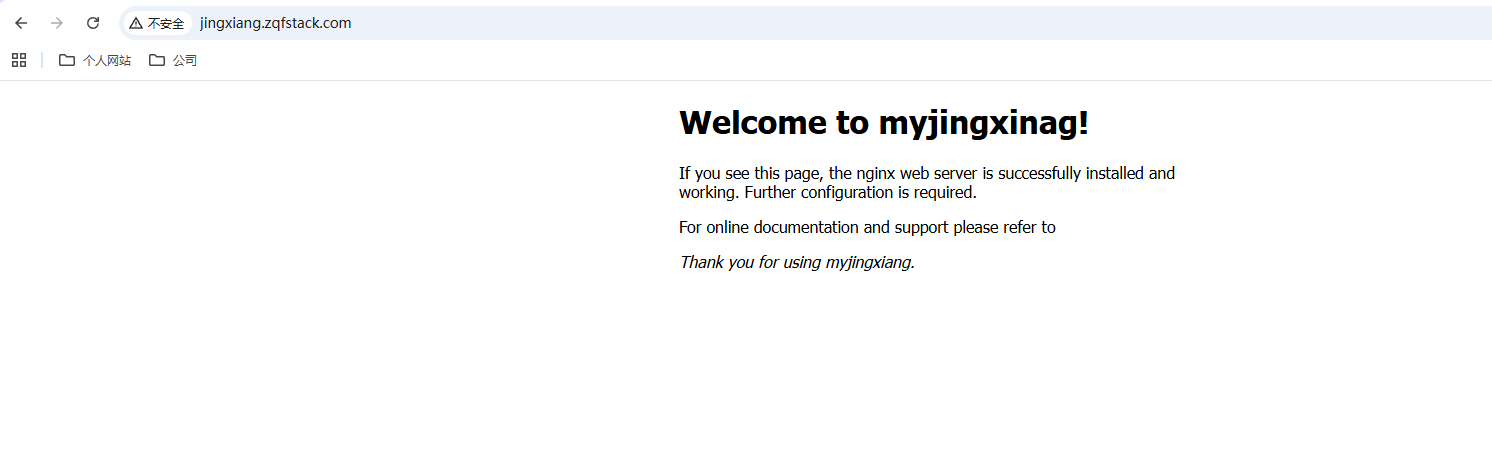The image size is (1492, 455).
Task: Click the word myjingxiang in italic text
Action: [869, 262]
